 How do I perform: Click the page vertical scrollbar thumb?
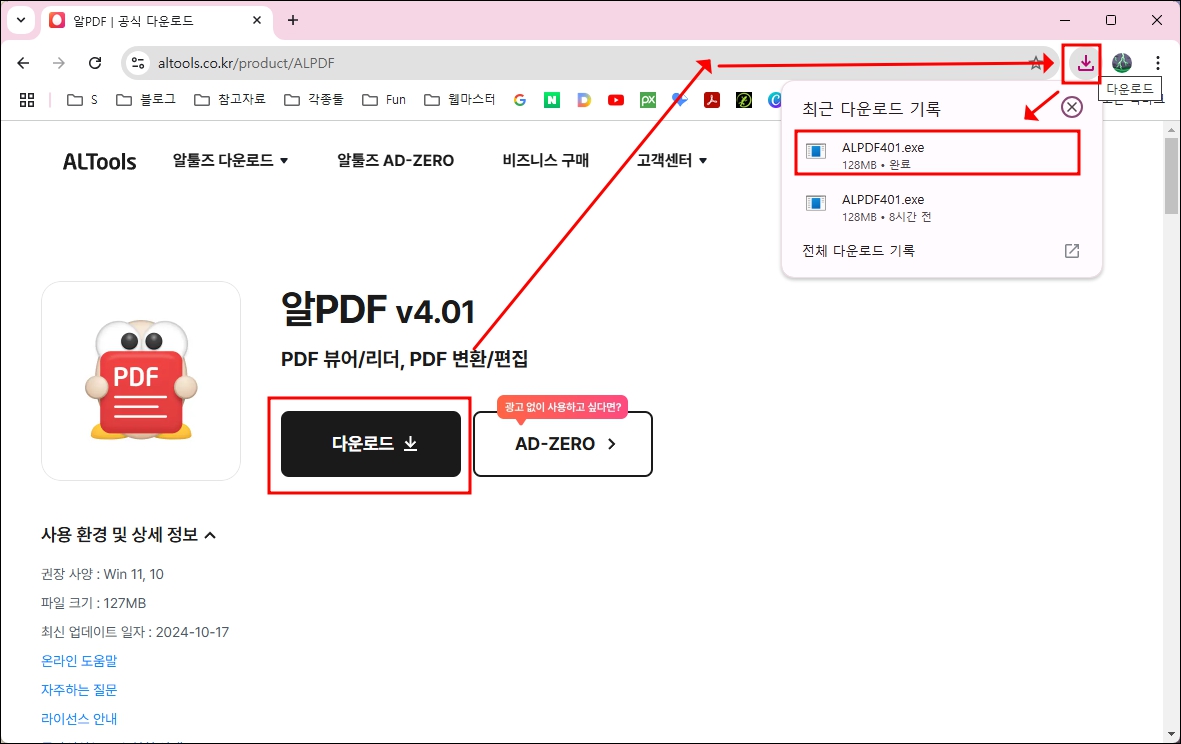click(x=1171, y=175)
